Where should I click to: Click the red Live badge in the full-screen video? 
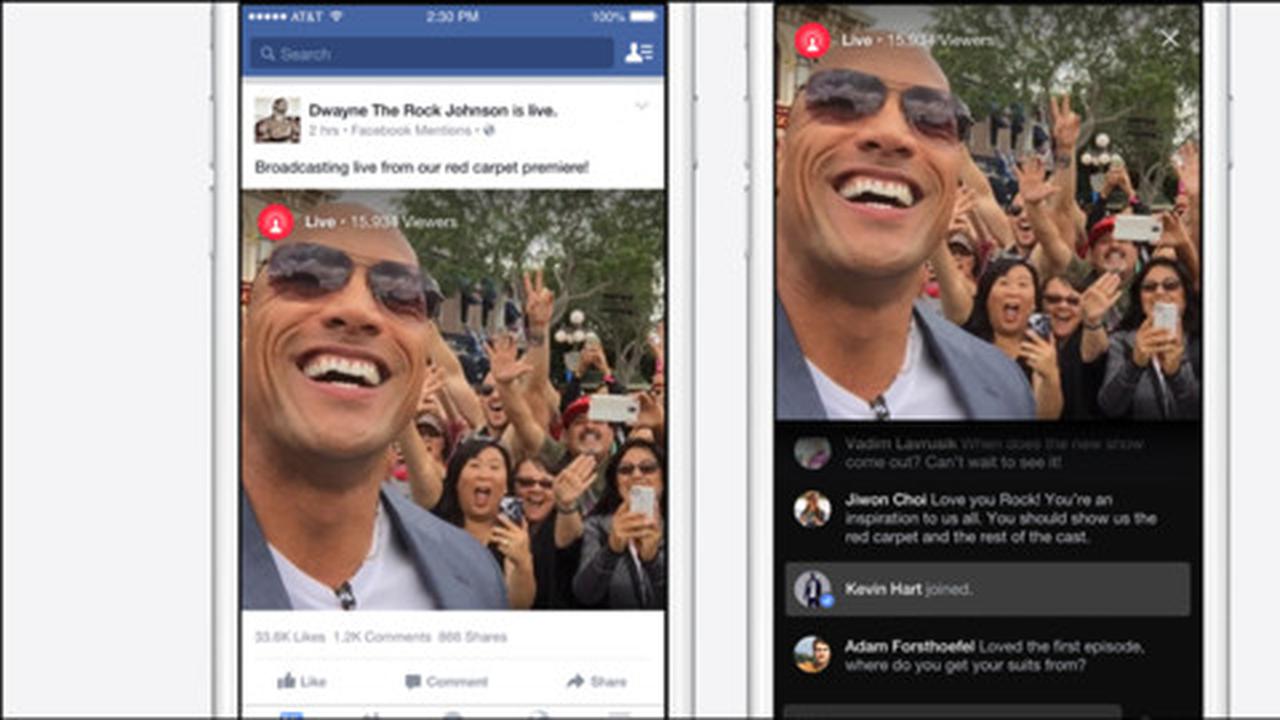(813, 40)
